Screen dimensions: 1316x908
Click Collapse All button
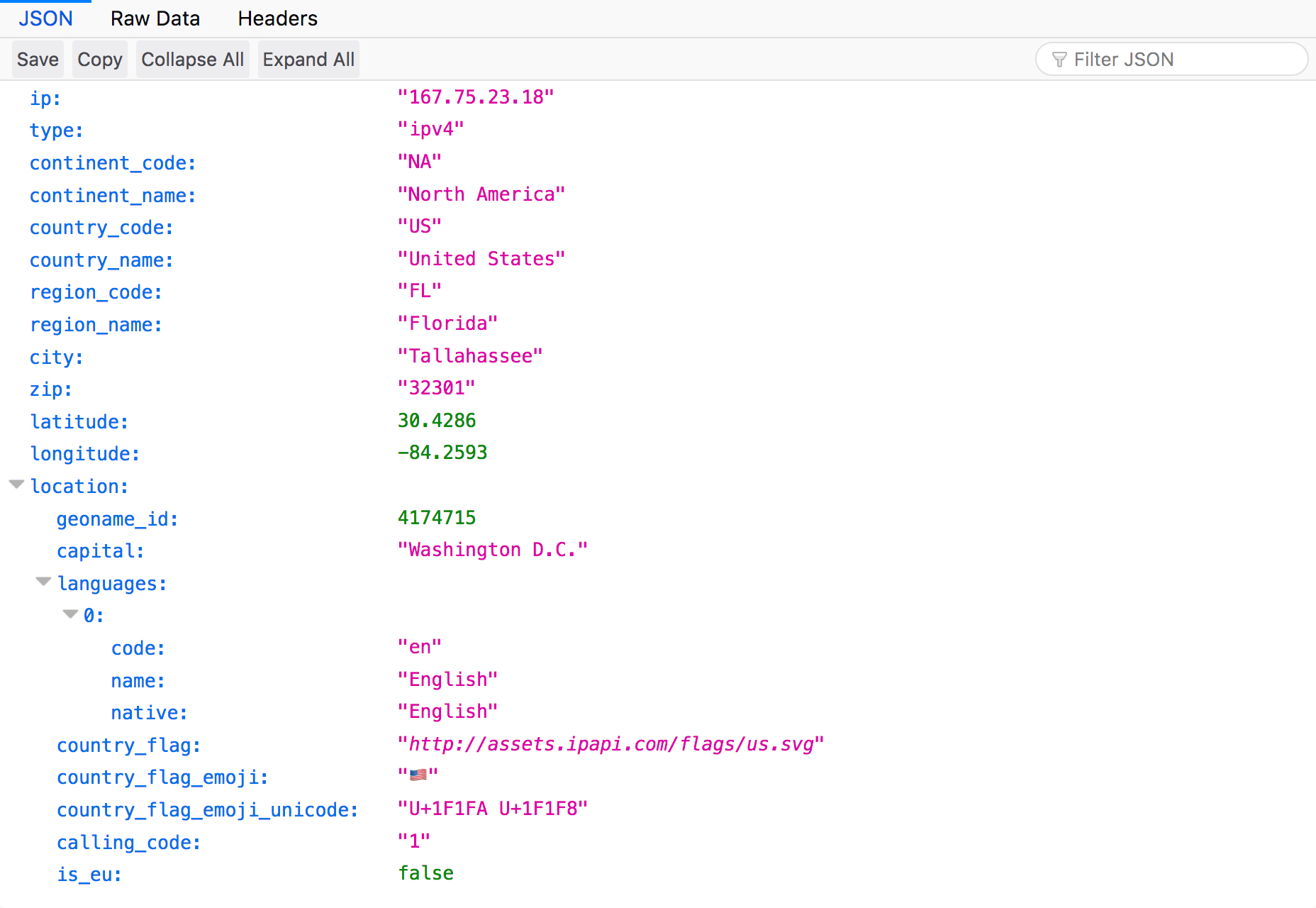click(x=193, y=60)
